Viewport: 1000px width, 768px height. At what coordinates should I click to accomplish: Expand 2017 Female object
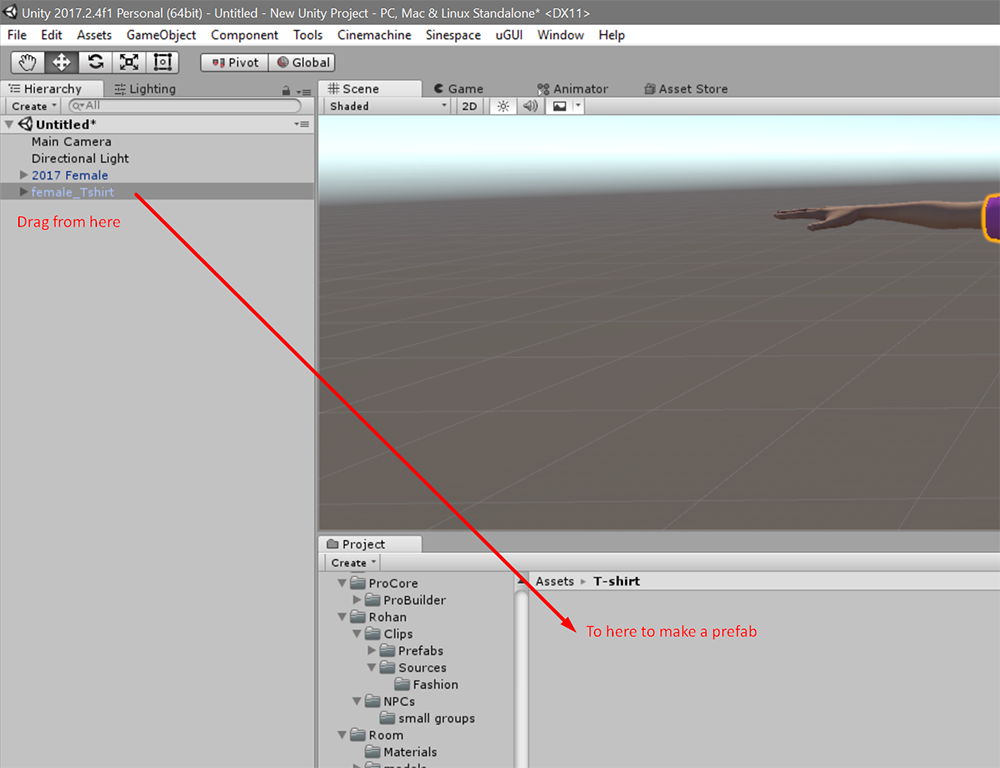click(24, 175)
